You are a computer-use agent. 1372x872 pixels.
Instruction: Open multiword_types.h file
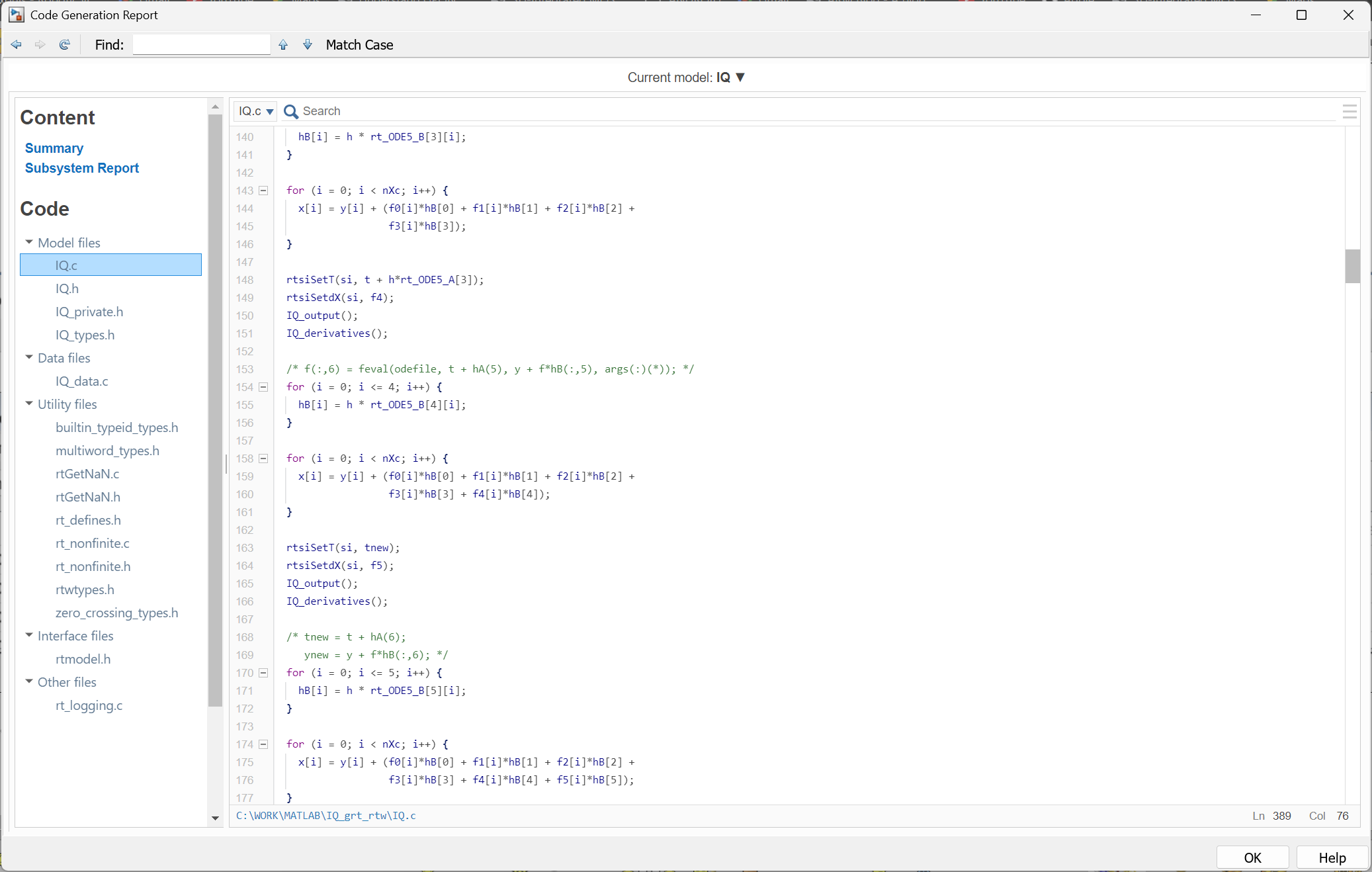pos(108,451)
